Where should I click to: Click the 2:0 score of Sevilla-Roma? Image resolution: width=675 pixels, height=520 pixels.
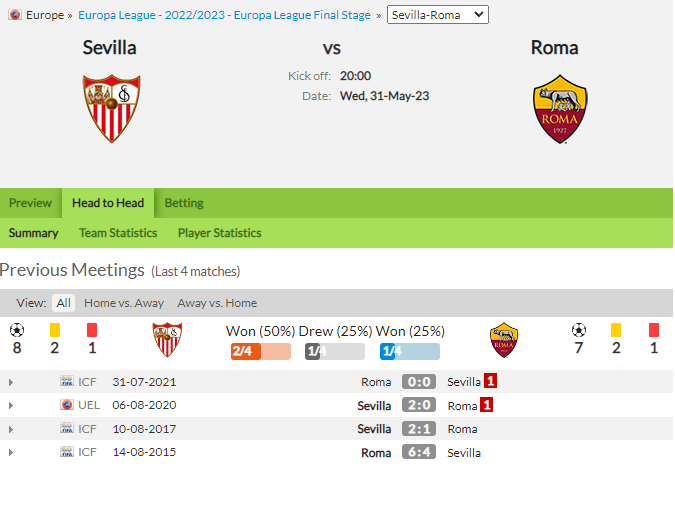coord(419,405)
